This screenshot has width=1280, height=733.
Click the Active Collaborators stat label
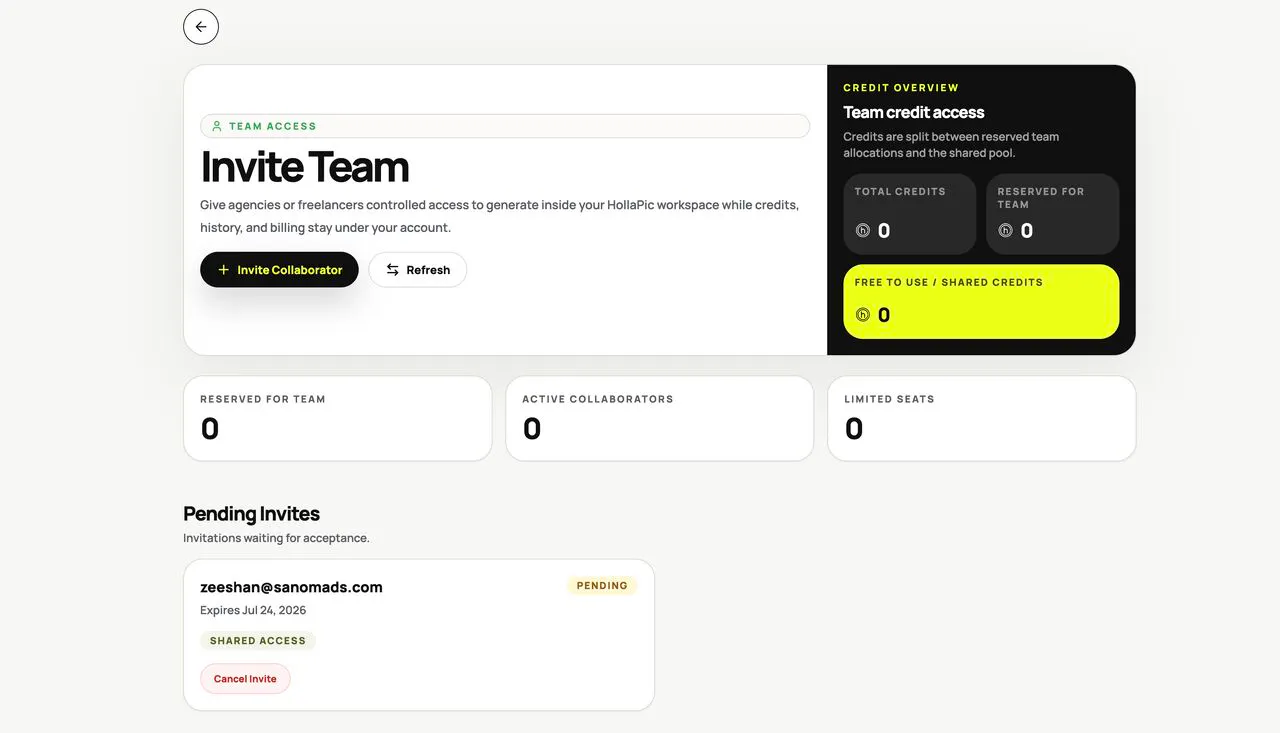click(598, 399)
